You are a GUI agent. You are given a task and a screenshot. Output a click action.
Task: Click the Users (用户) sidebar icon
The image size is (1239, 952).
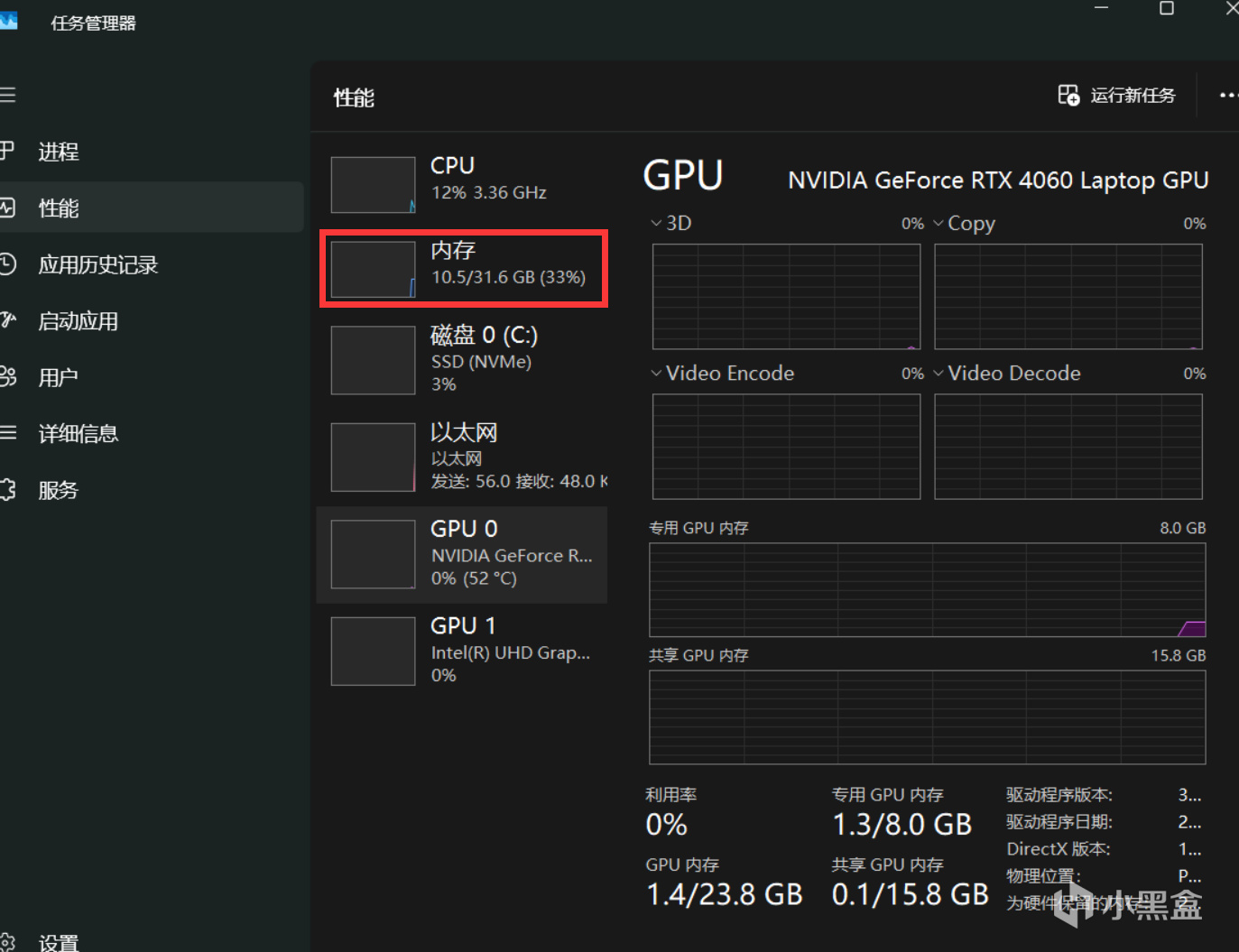point(8,377)
